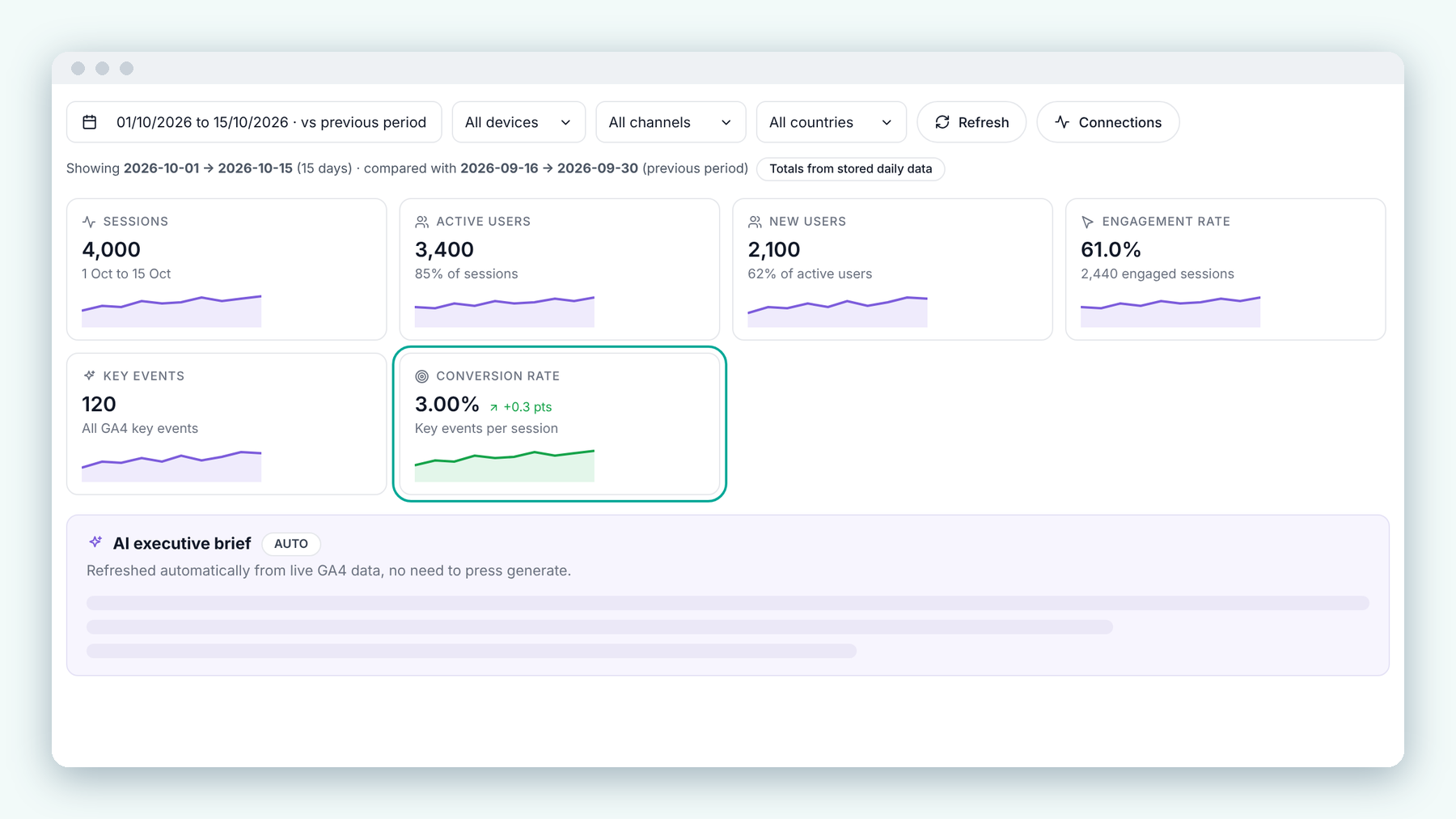Click the Key Events sparkle icon

click(x=89, y=376)
